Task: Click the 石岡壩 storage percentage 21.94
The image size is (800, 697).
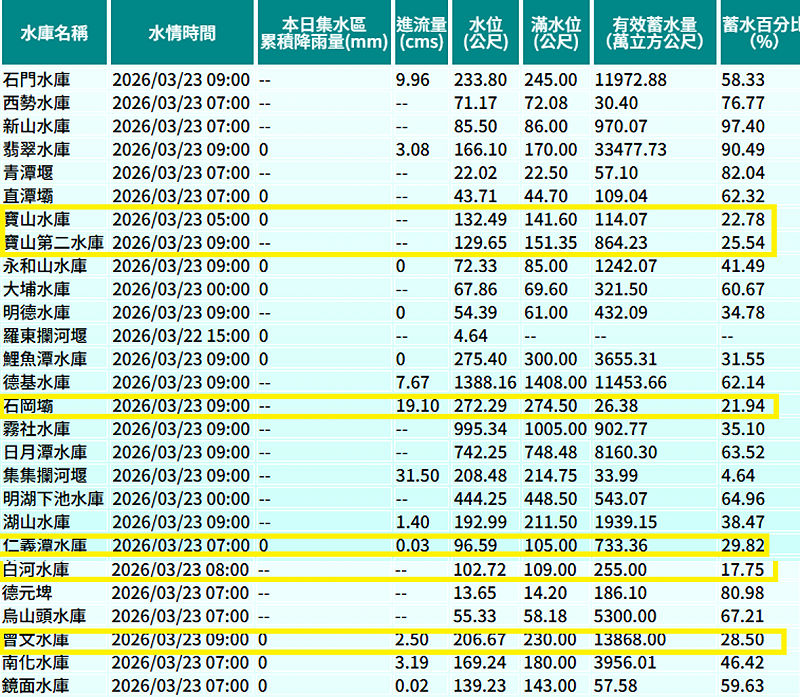Action: [741, 405]
